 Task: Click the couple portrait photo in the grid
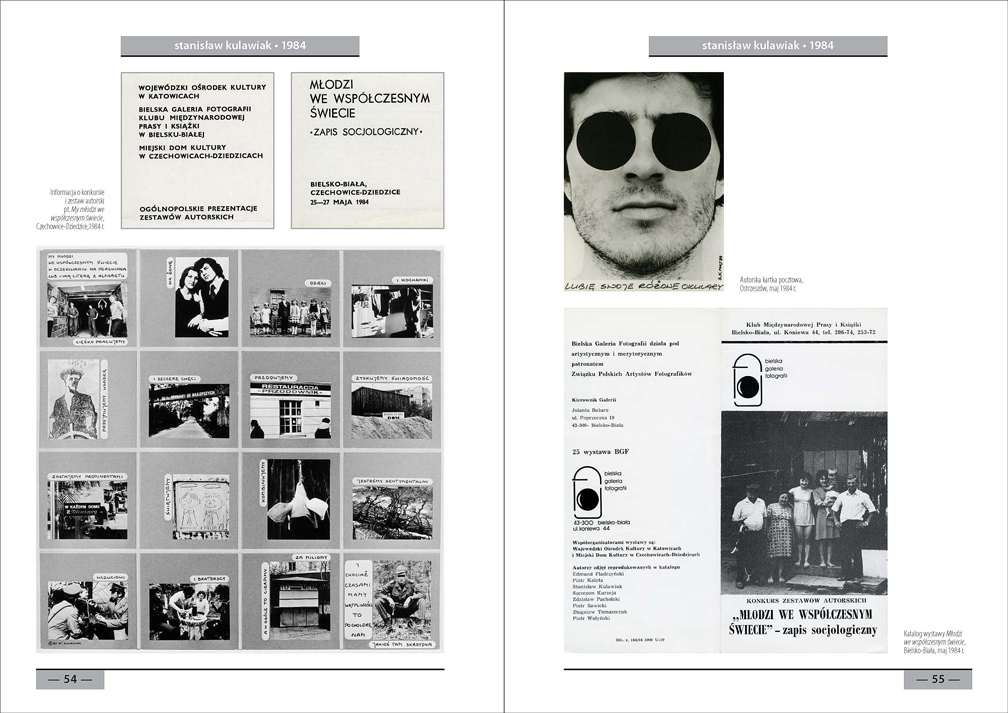tap(201, 297)
